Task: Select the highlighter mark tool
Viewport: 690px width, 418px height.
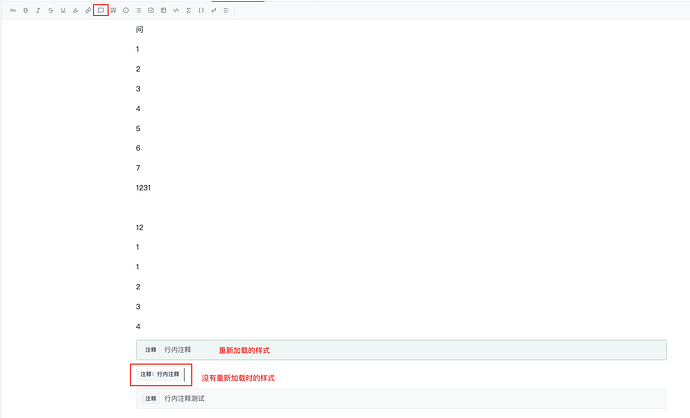Action: tap(76, 10)
